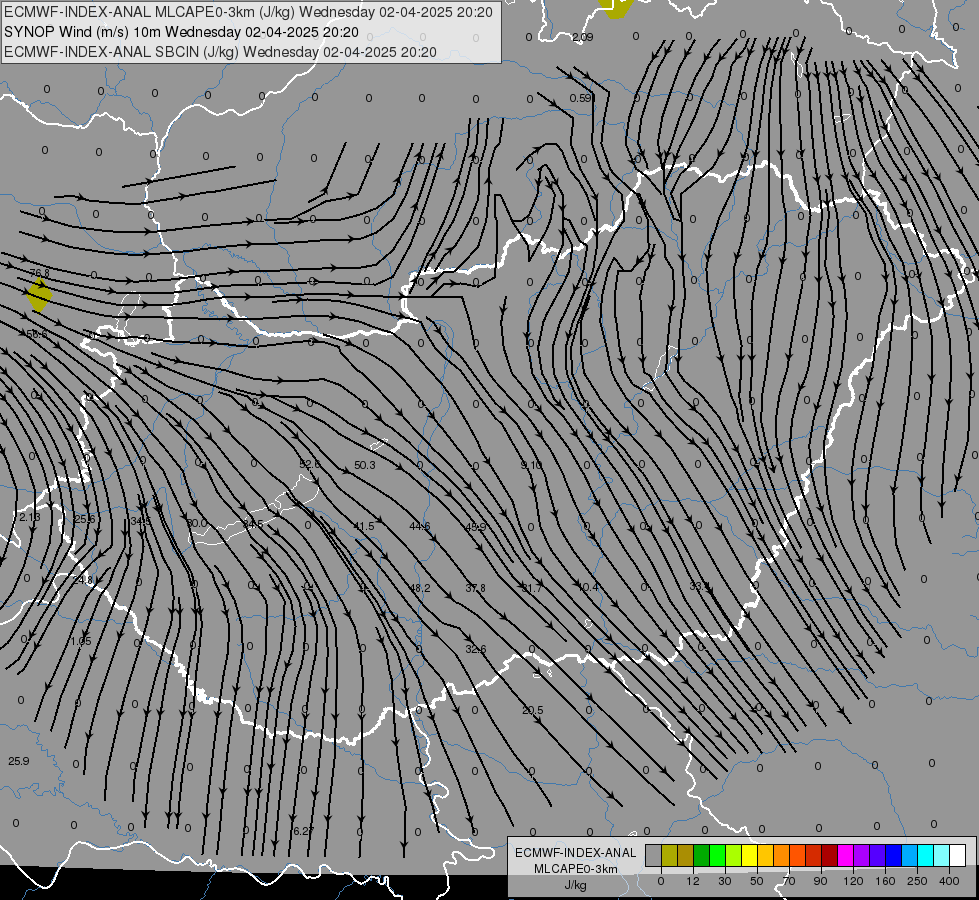979x900 pixels.
Task: Select the pure yellow legend swatch
Action: click(x=749, y=855)
